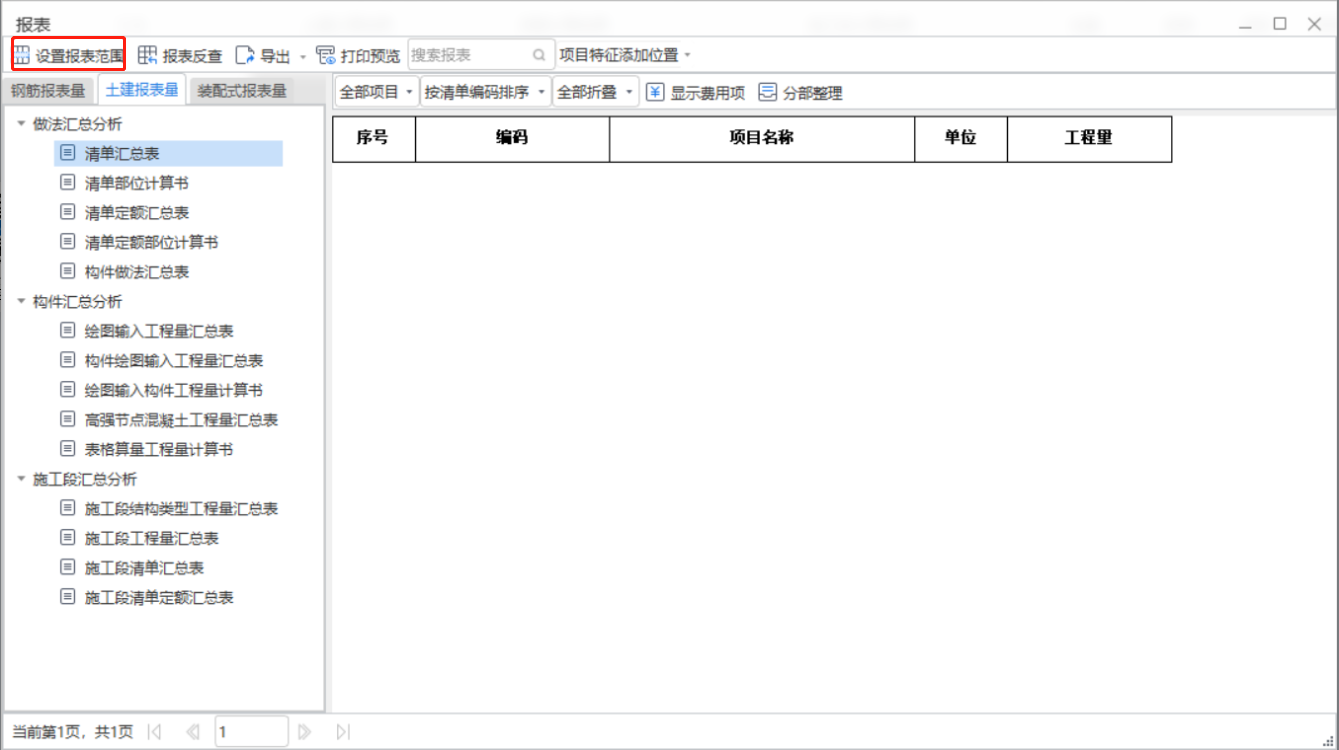This screenshot has height=750, width=1339.
Task: Click document icon beside 构件做法汇总表
Action: (x=68, y=271)
